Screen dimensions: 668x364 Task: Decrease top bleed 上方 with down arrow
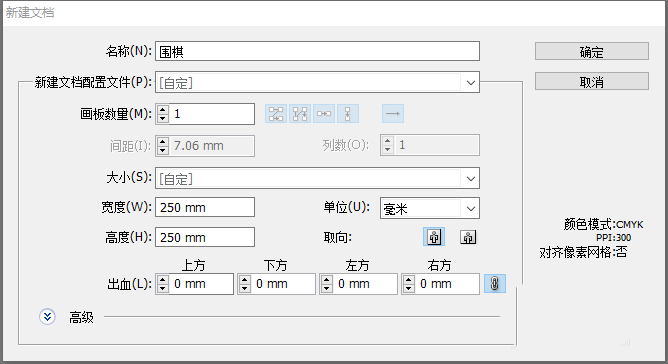[x=163, y=288]
